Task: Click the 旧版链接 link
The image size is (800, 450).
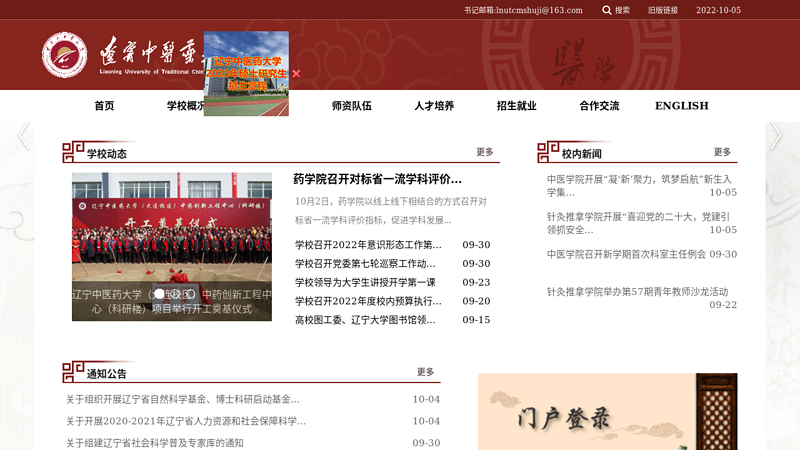Action: (x=663, y=10)
